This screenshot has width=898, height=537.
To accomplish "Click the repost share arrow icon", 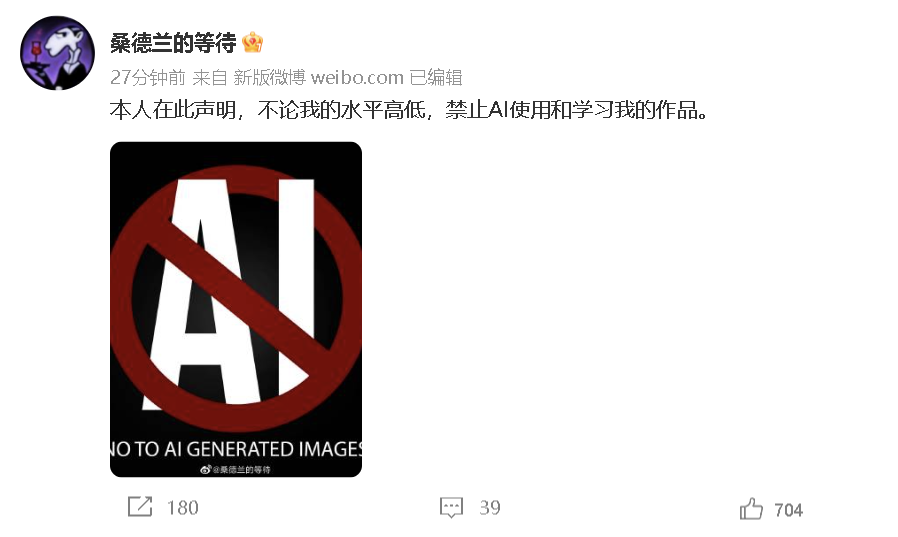I will pos(140,507).
